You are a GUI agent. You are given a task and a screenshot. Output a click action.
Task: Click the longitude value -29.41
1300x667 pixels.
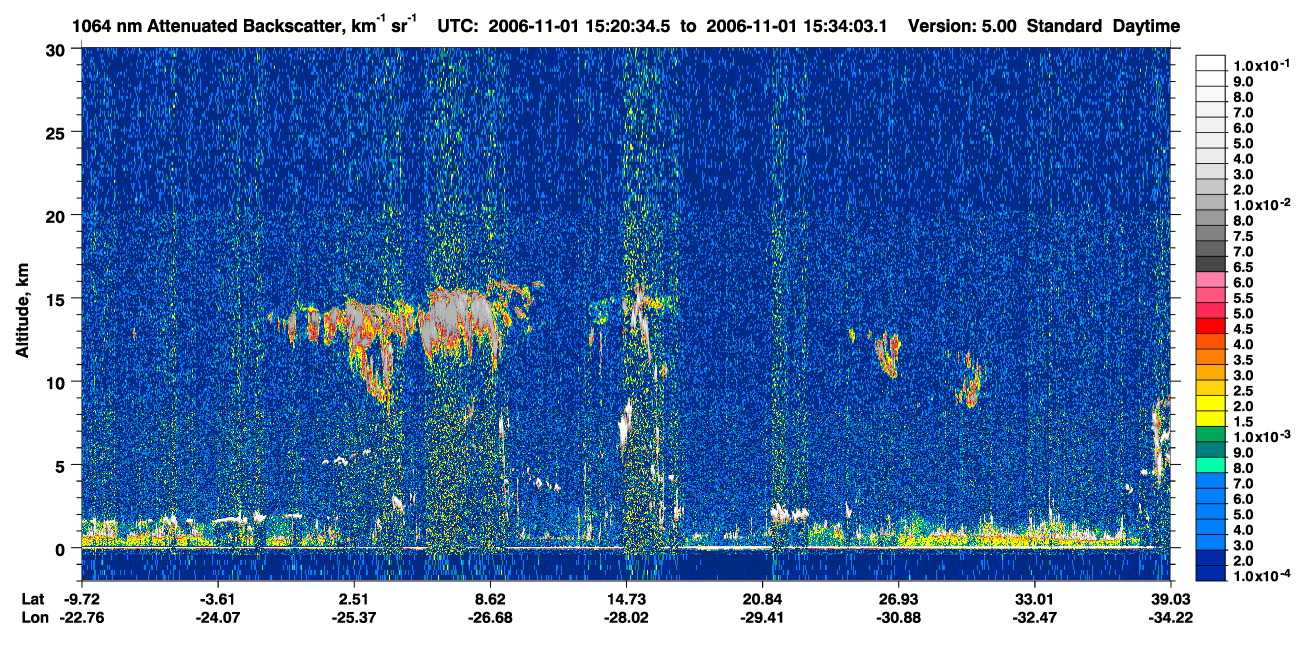(x=762, y=617)
